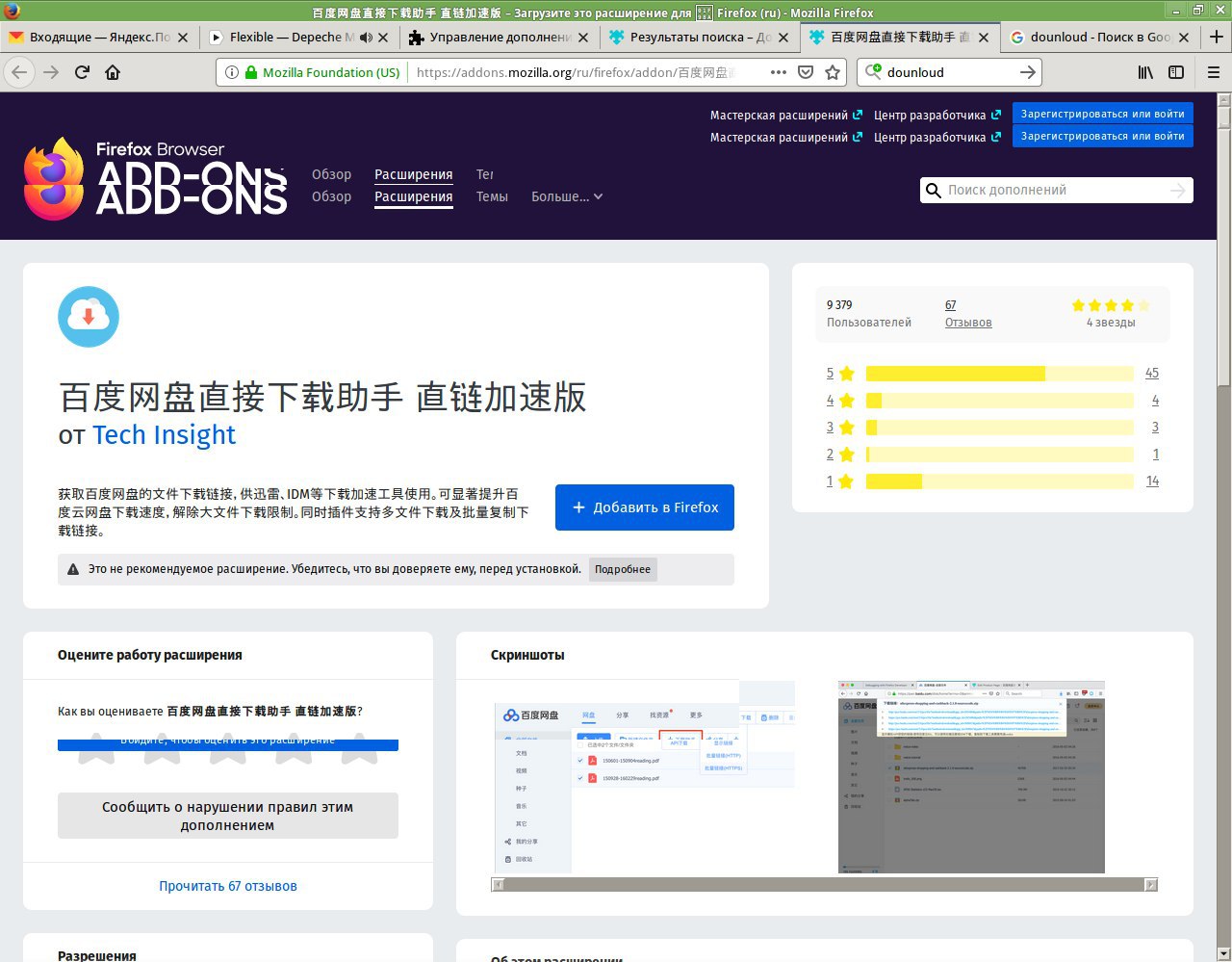
Task: Click the 3-star row star icon
Action: coord(847,427)
